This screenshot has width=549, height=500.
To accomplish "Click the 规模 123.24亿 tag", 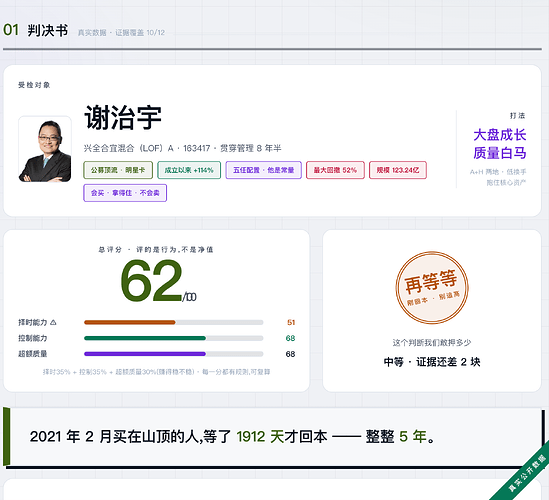I will point(398,170).
